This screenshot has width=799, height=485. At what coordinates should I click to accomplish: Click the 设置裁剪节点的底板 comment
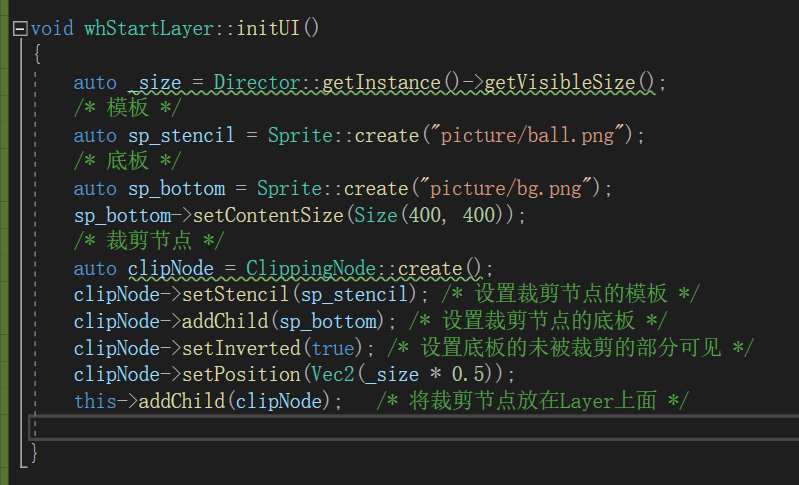(x=538, y=320)
